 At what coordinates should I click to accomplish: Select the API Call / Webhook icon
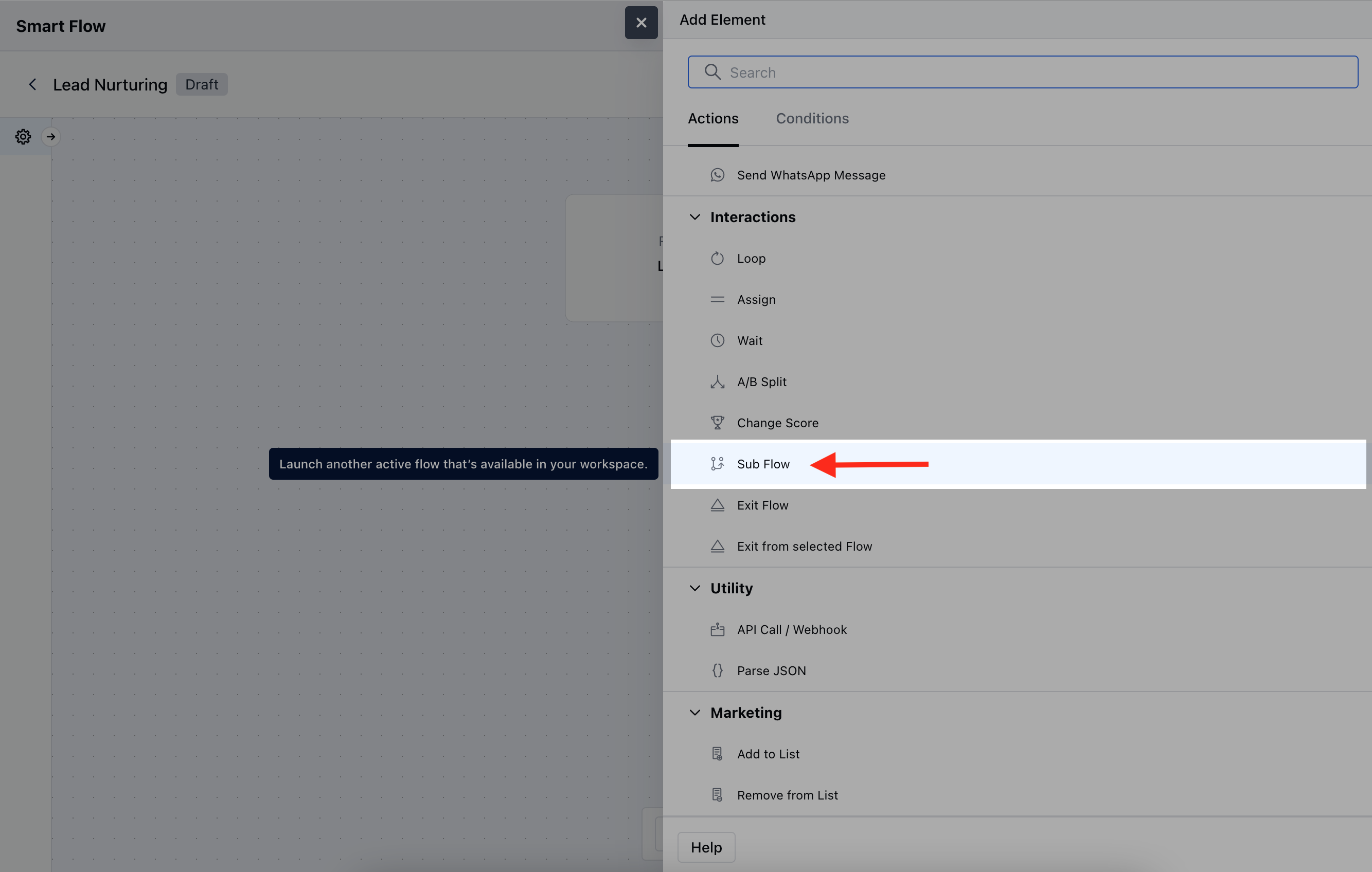point(717,629)
